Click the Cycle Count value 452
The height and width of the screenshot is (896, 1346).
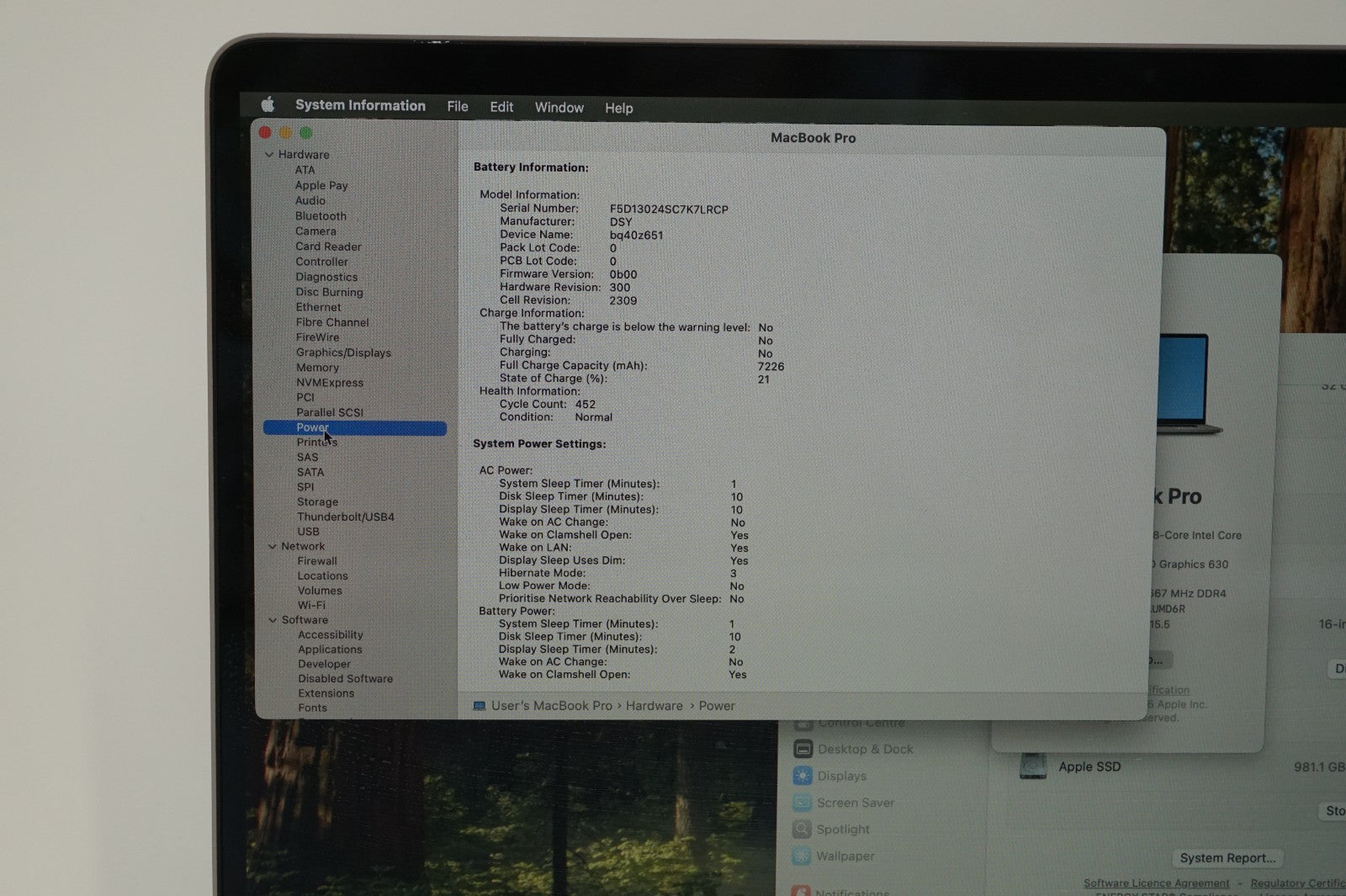[x=586, y=405]
